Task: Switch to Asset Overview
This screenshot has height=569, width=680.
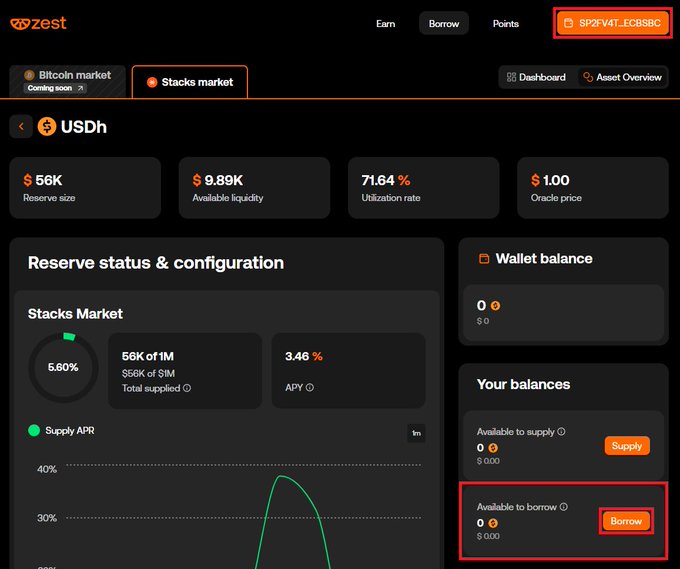Action: pos(622,77)
